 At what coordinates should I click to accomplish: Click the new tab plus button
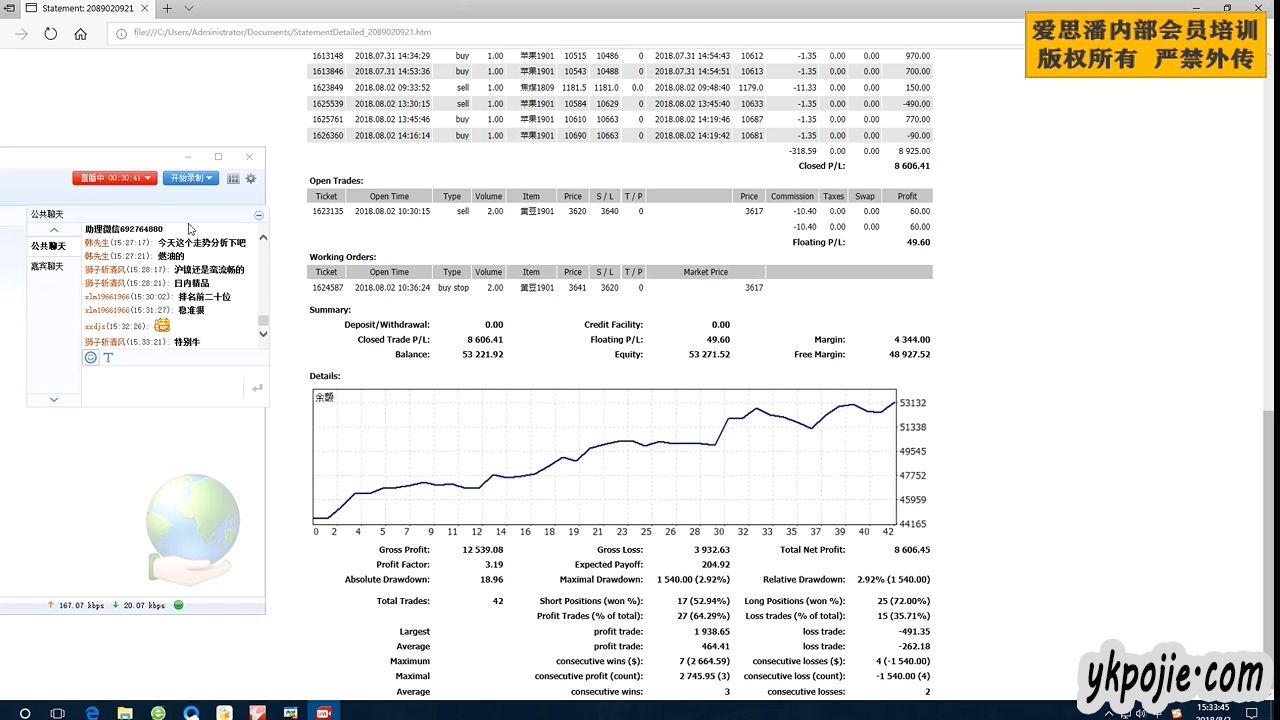tap(167, 8)
